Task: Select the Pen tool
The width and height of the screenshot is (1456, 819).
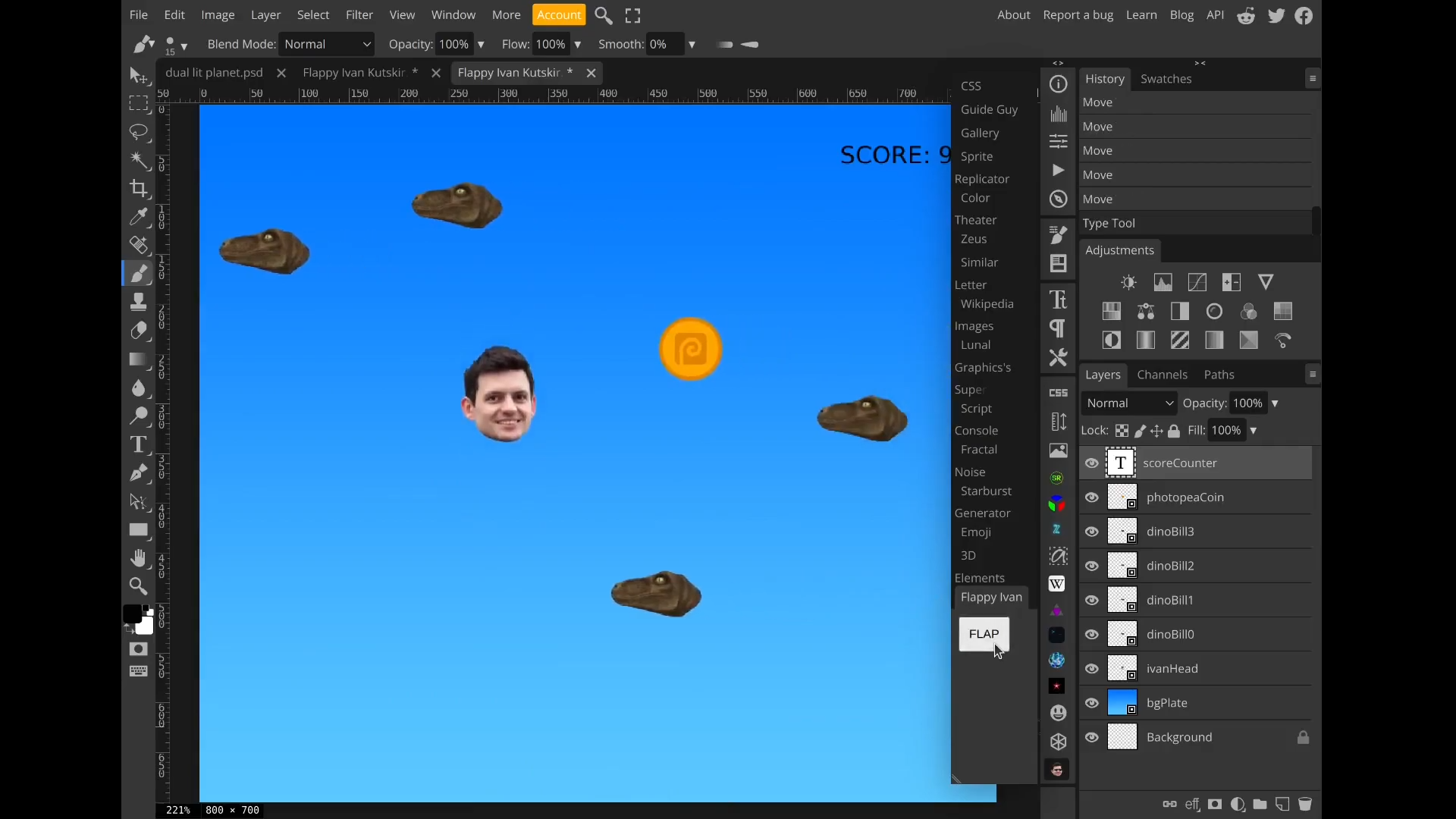Action: pos(138,473)
